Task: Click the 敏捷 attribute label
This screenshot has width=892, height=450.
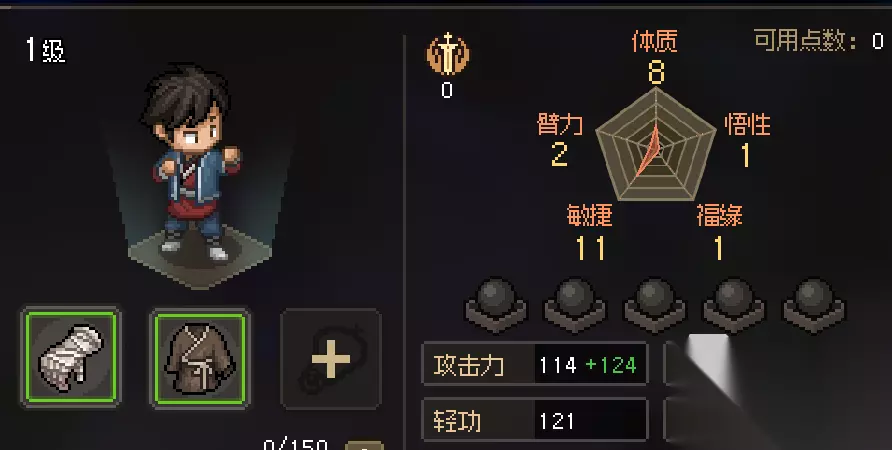Action: click(x=589, y=216)
